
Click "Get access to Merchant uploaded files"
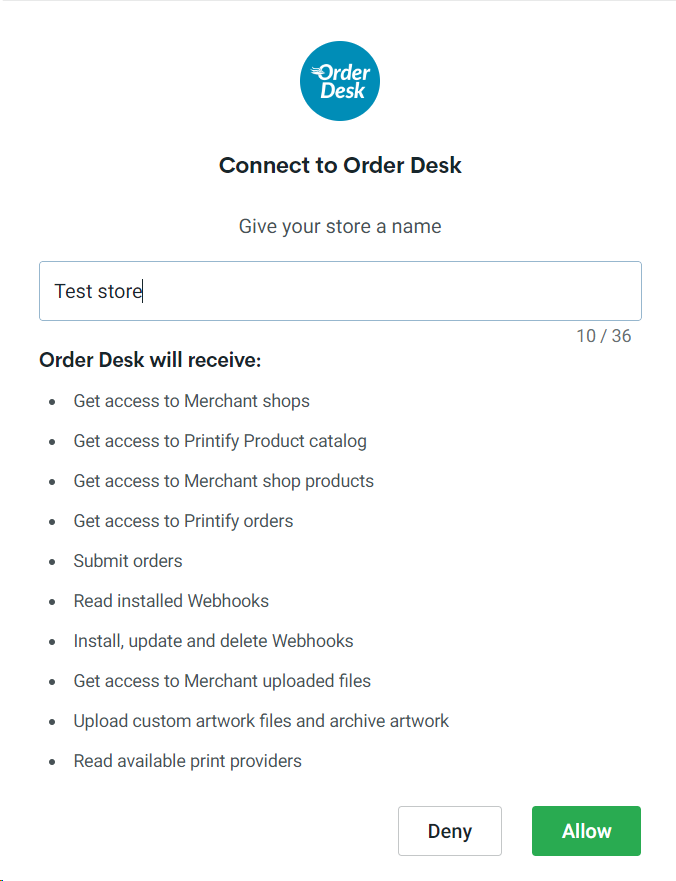pyautogui.click(x=222, y=681)
